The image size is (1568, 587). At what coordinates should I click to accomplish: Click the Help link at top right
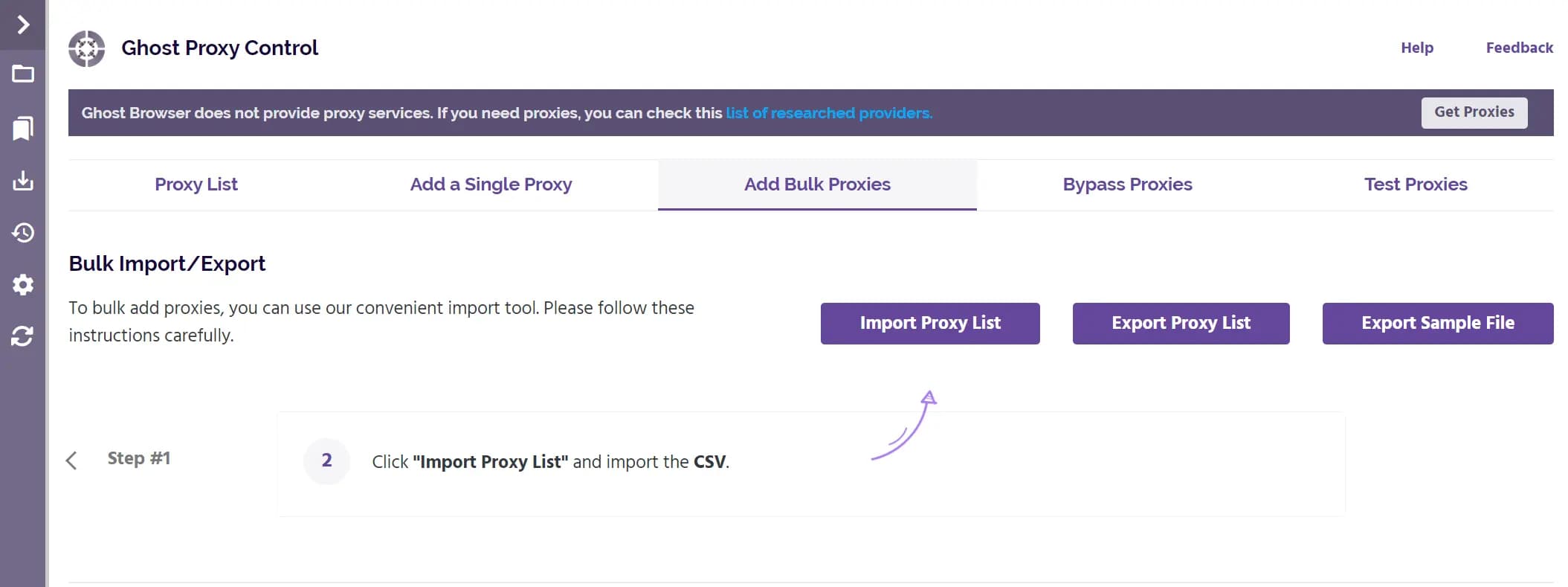(x=1417, y=48)
